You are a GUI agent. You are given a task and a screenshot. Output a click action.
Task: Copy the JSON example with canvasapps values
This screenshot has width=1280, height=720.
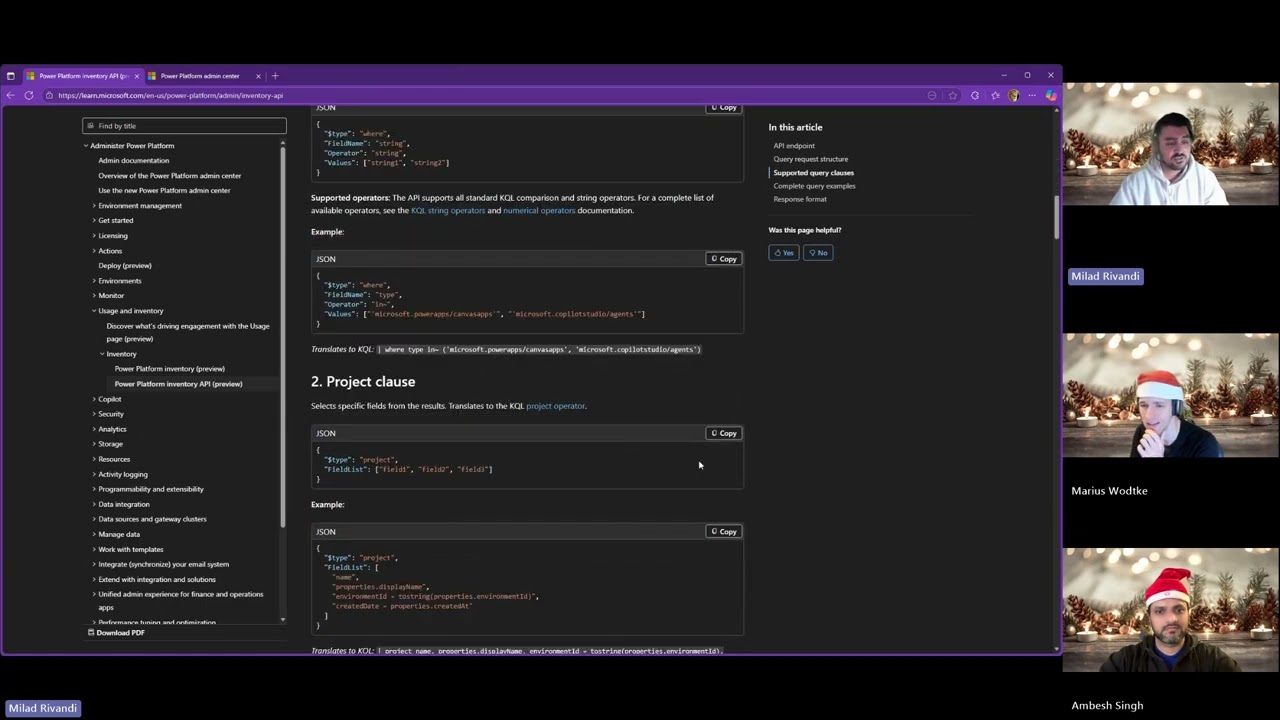[x=724, y=259]
